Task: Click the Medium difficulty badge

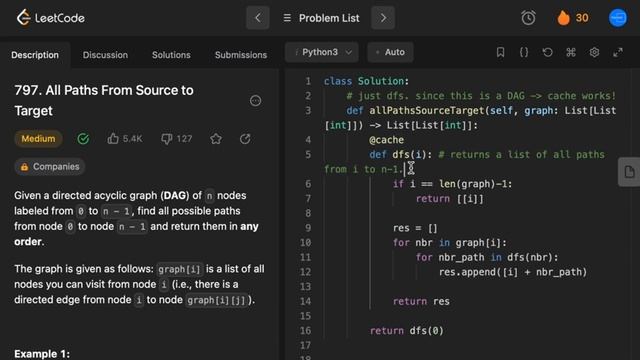Action: click(x=38, y=139)
